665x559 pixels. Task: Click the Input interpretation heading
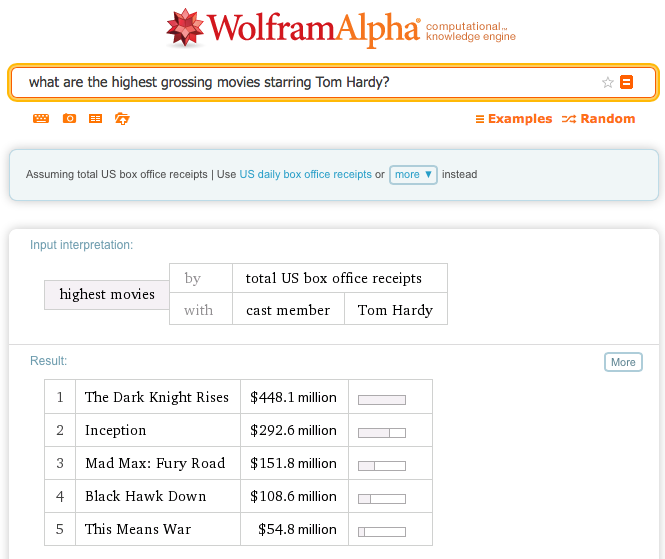(x=81, y=245)
